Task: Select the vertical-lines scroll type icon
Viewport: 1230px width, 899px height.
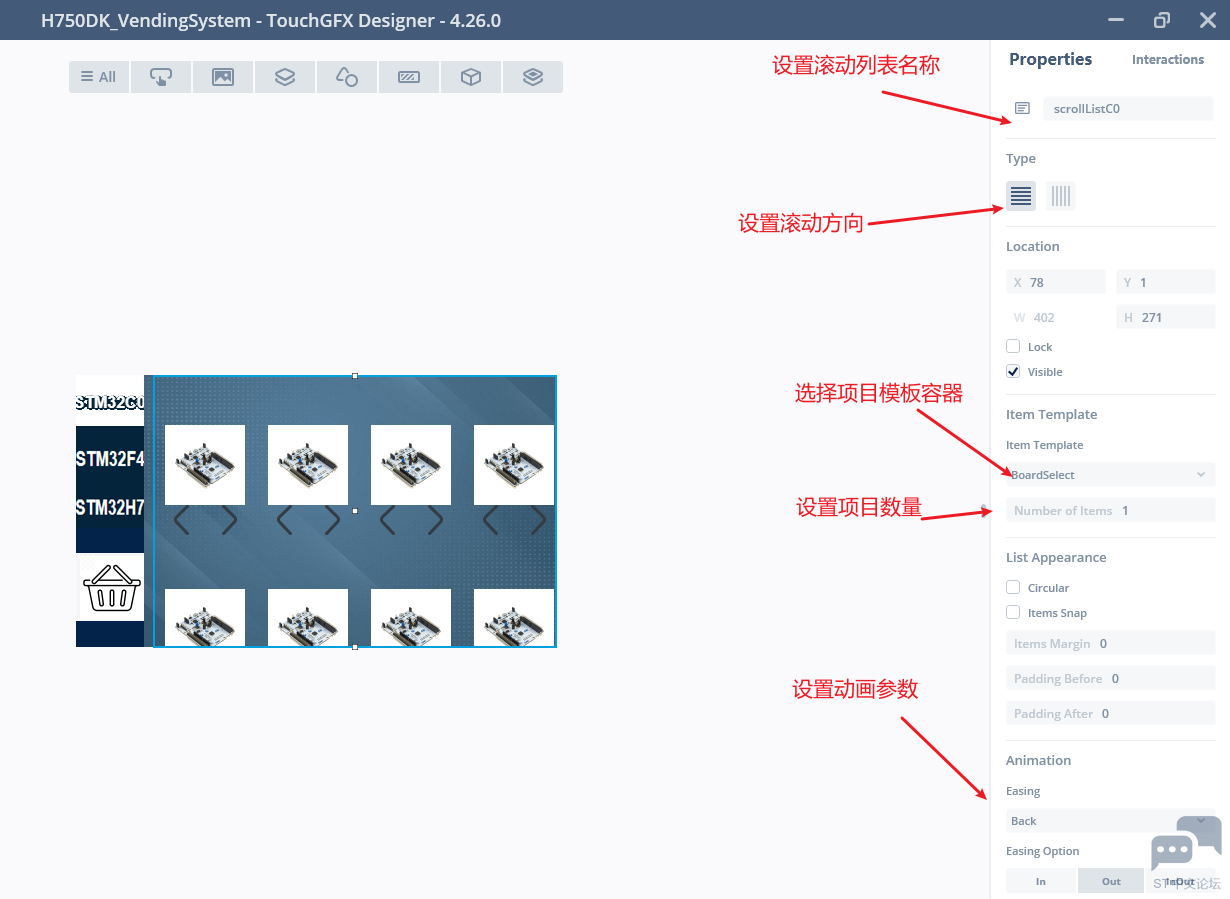Action: (1061, 196)
